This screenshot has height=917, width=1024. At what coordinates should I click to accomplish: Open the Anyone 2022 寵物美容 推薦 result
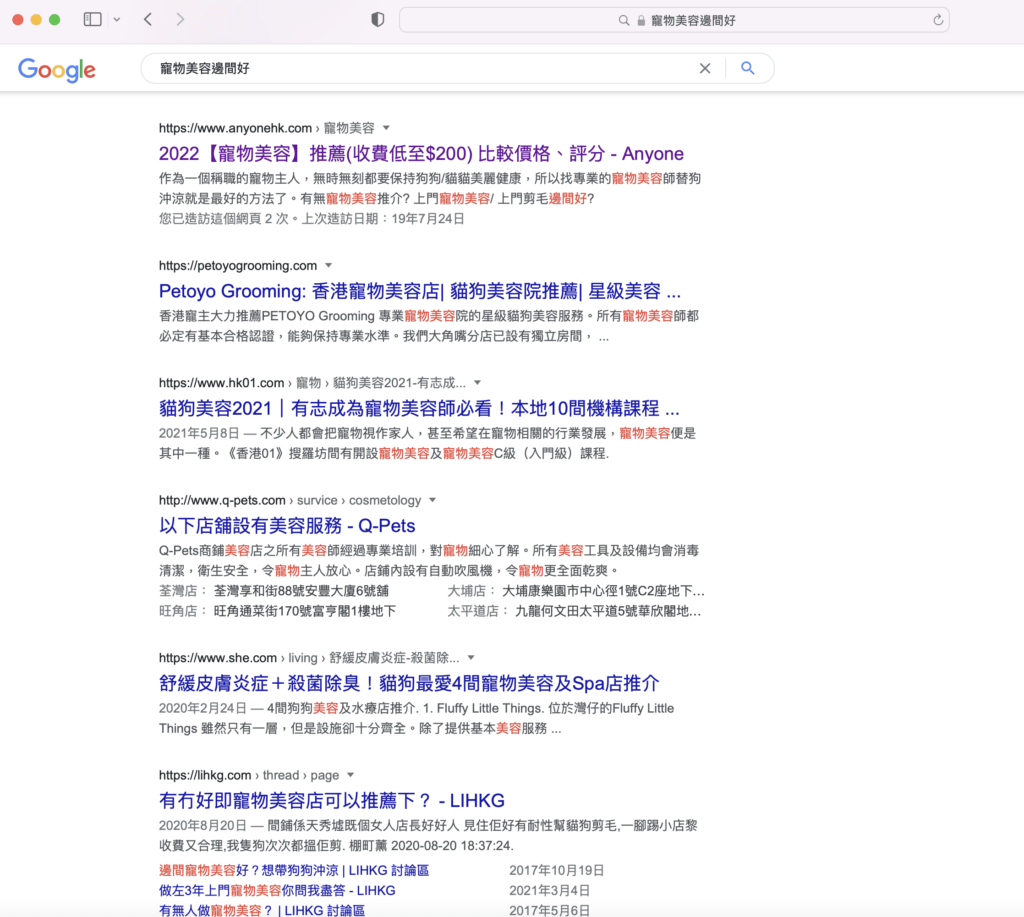421,153
